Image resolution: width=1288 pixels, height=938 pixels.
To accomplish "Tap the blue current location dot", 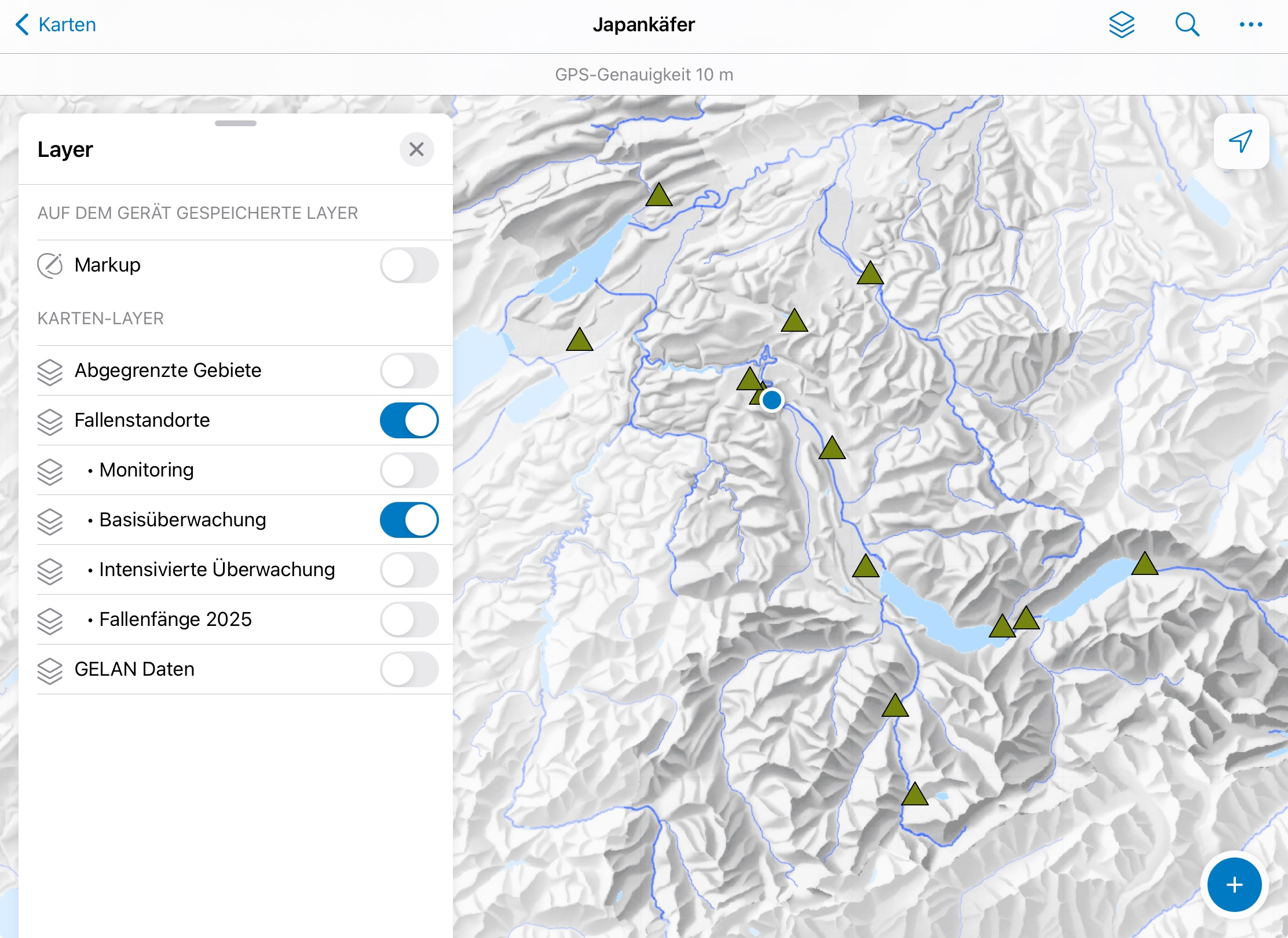I will click(x=771, y=400).
